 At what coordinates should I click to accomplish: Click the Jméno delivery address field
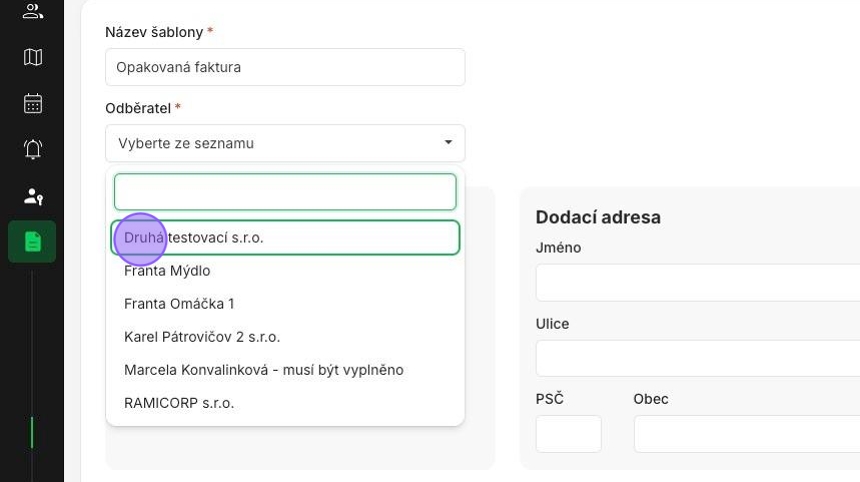point(698,283)
